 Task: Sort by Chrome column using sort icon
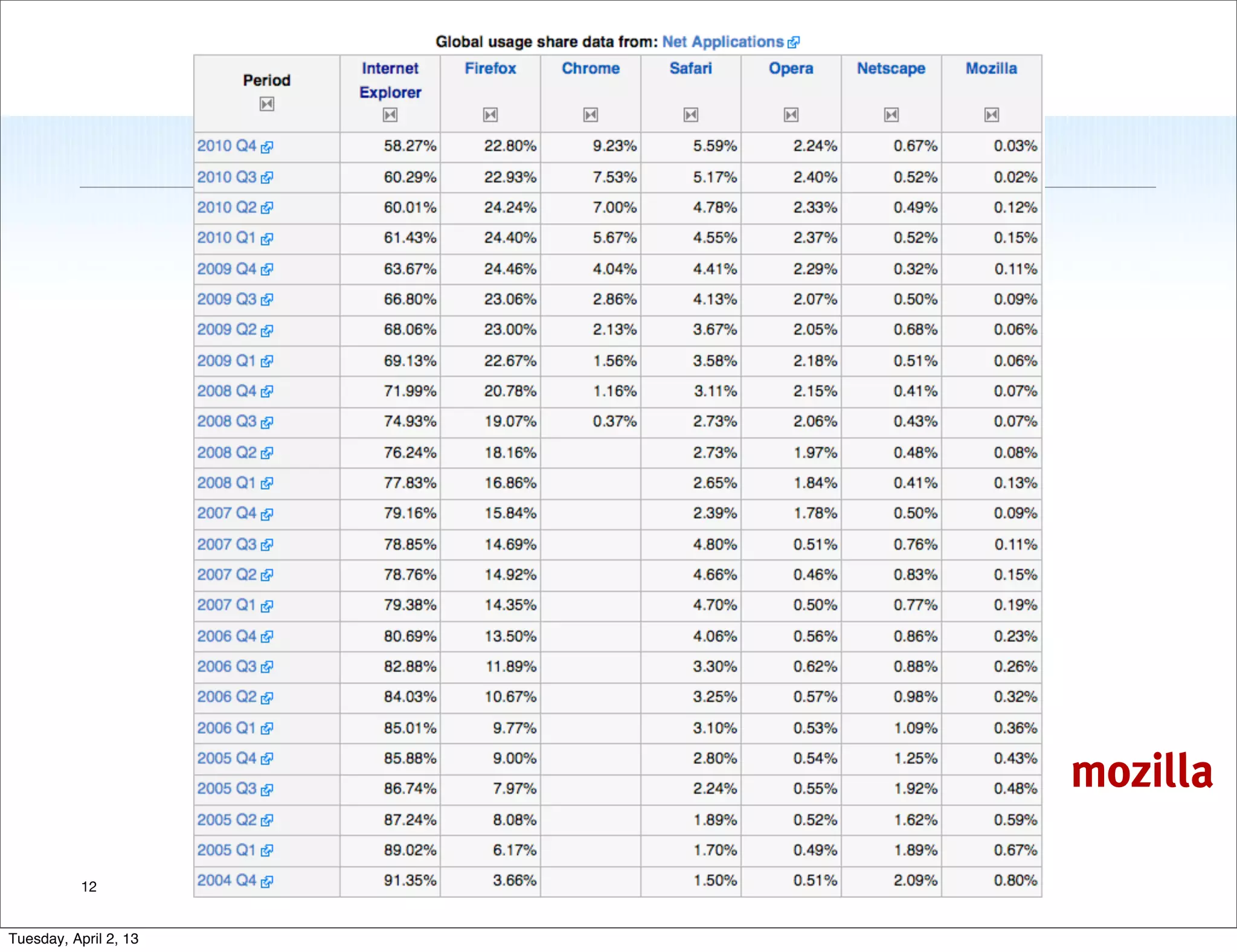(x=590, y=115)
